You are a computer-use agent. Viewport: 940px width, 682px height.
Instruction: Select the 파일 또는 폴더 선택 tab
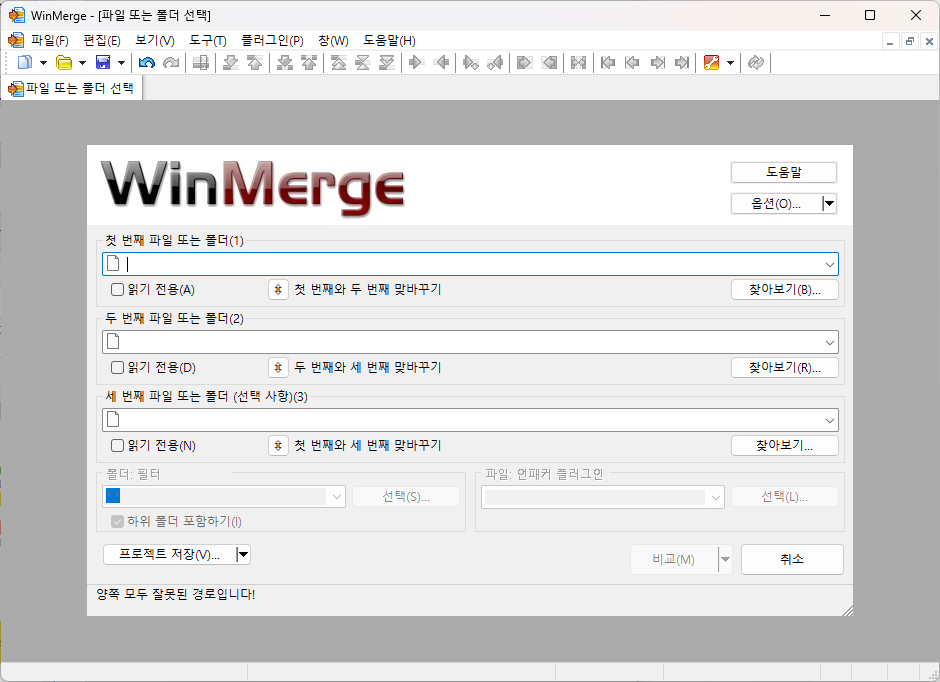coord(72,88)
